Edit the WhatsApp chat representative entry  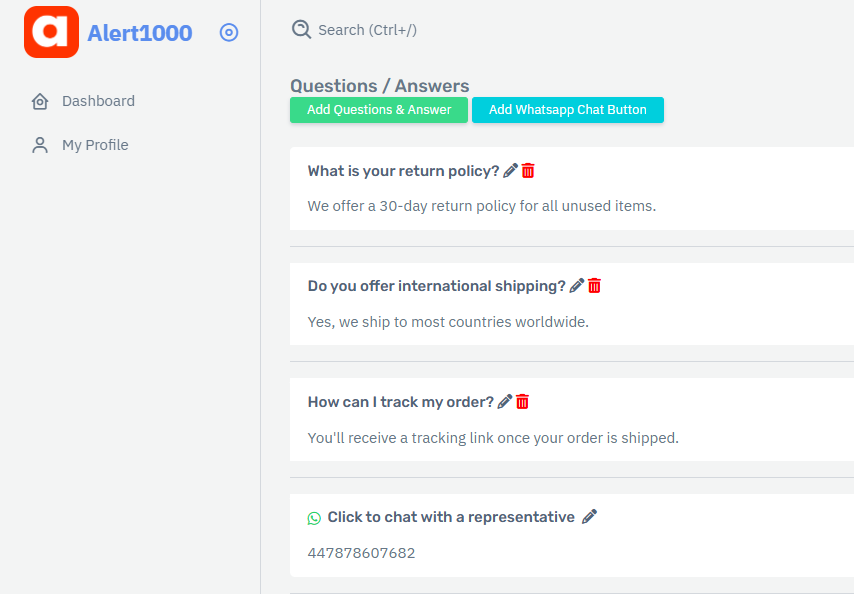pyautogui.click(x=589, y=517)
